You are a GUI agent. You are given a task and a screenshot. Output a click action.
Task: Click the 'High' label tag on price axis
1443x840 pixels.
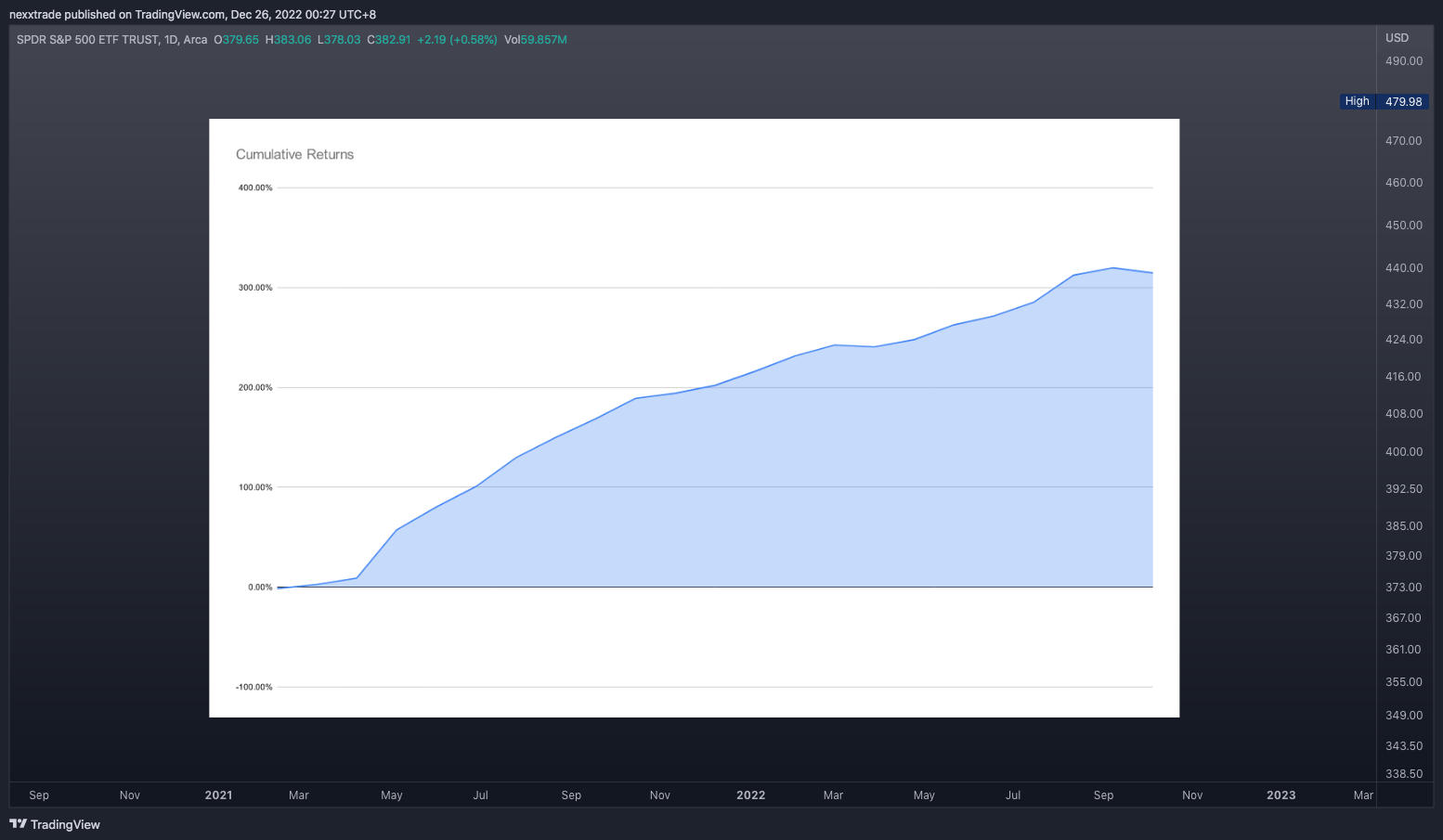click(x=1357, y=101)
